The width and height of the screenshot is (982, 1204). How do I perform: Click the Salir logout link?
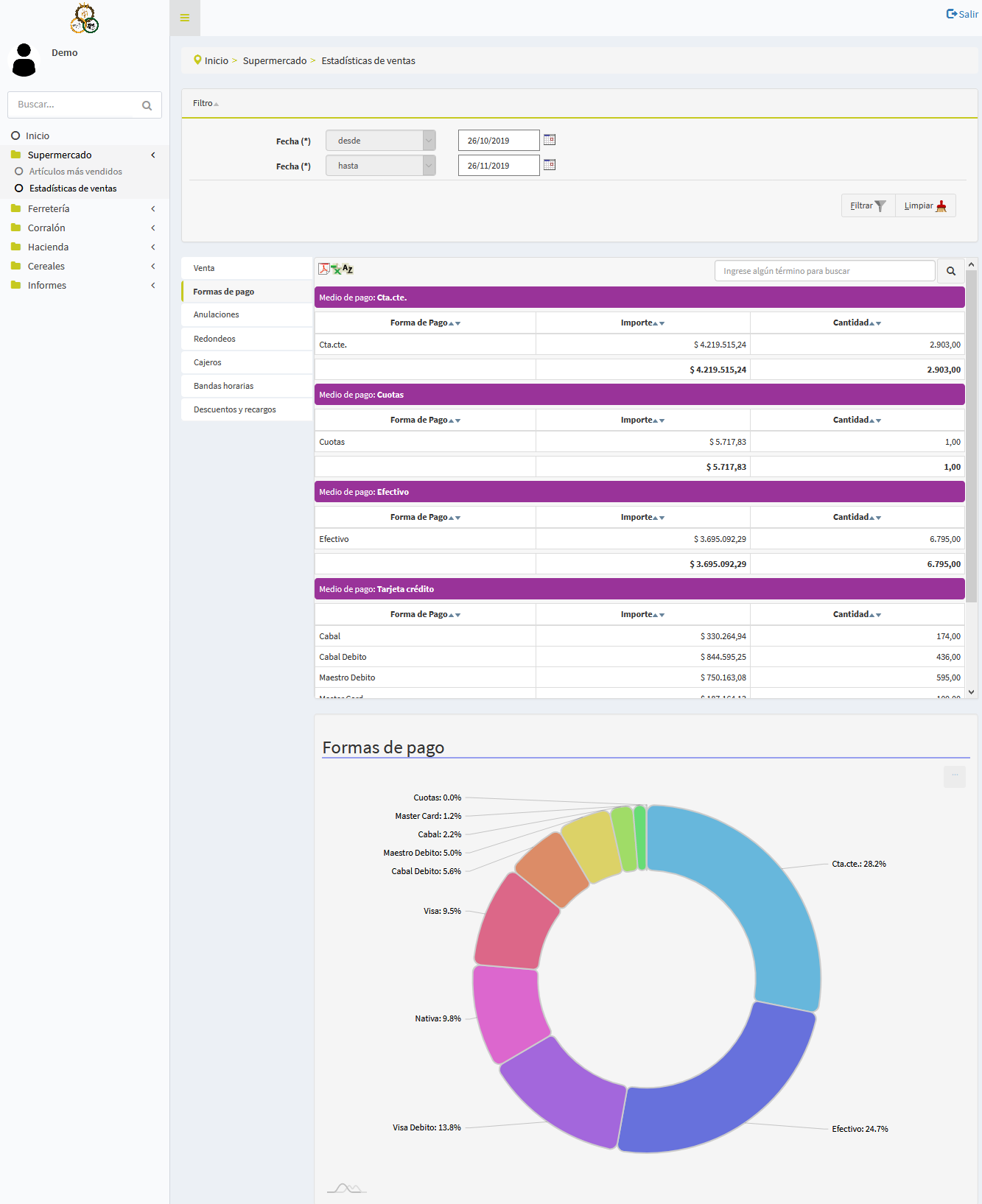pos(962,14)
